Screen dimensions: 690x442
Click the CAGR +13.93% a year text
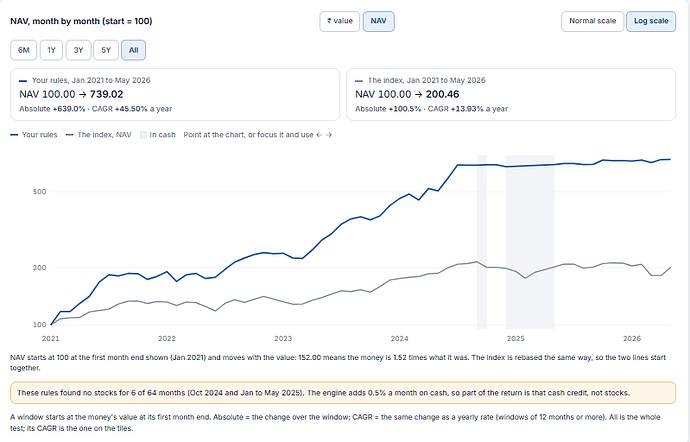pos(468,109)
